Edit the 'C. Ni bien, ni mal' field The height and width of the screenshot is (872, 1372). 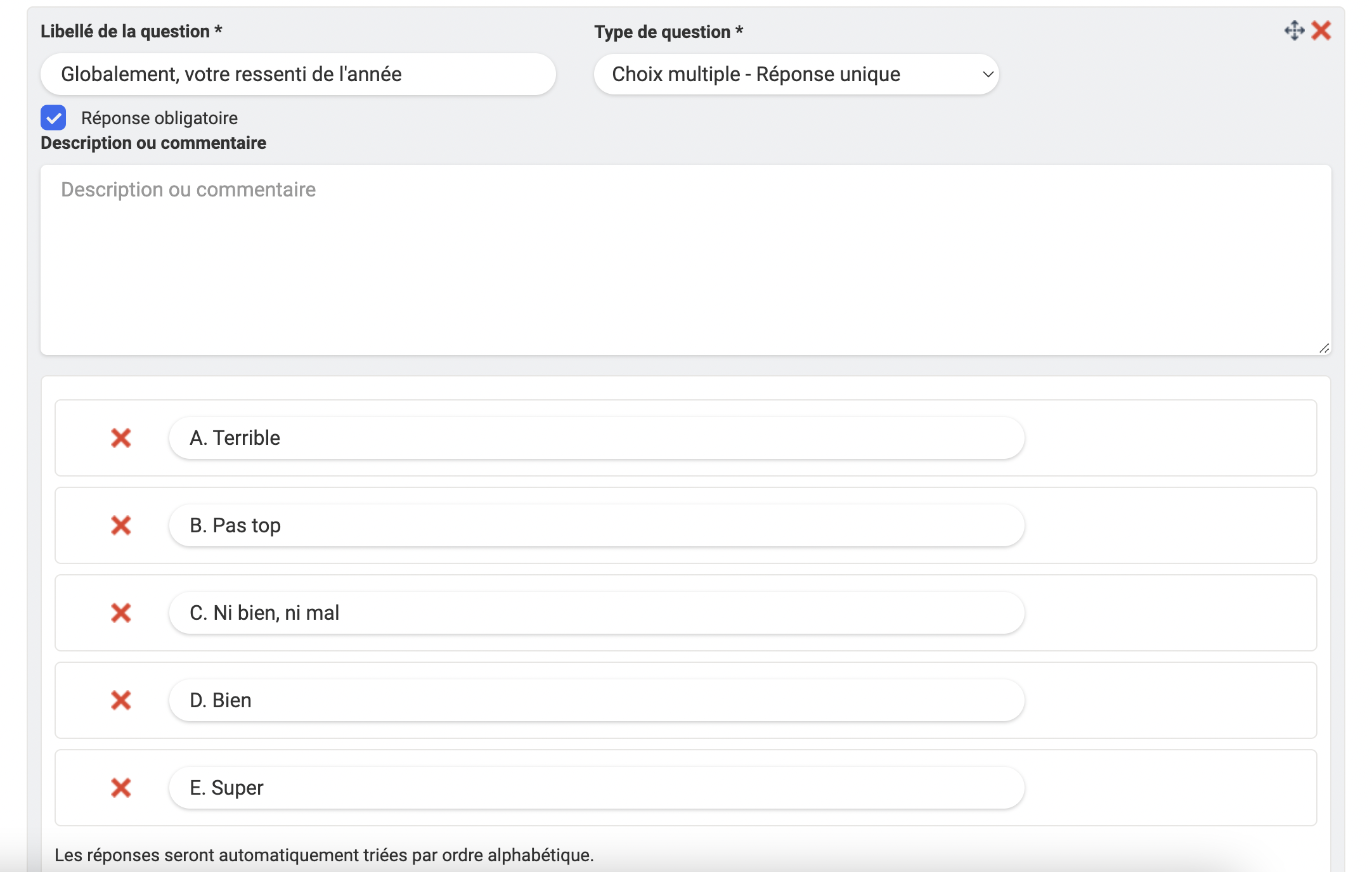tap(596, 613)
